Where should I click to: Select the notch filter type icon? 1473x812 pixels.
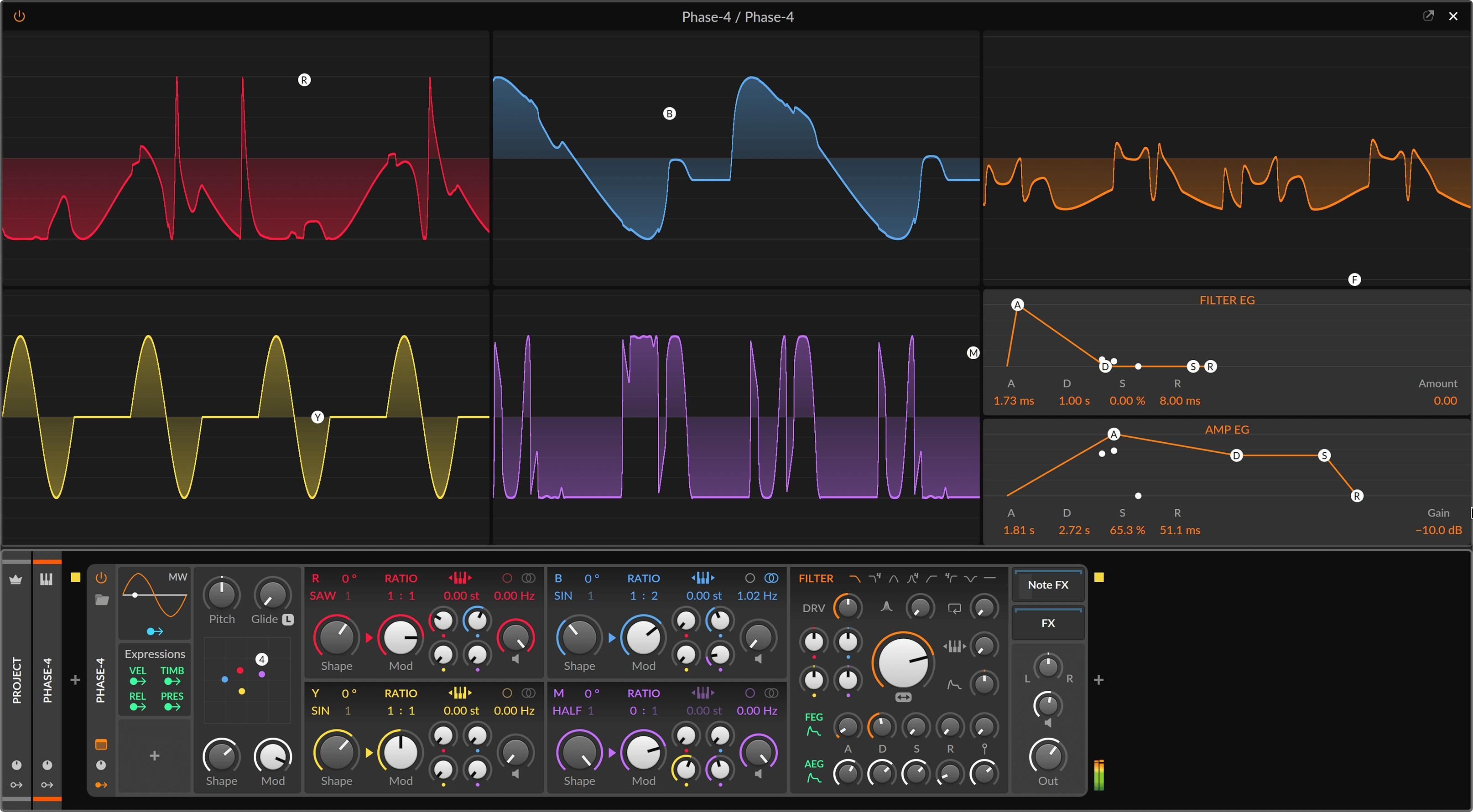click(970, 578)
